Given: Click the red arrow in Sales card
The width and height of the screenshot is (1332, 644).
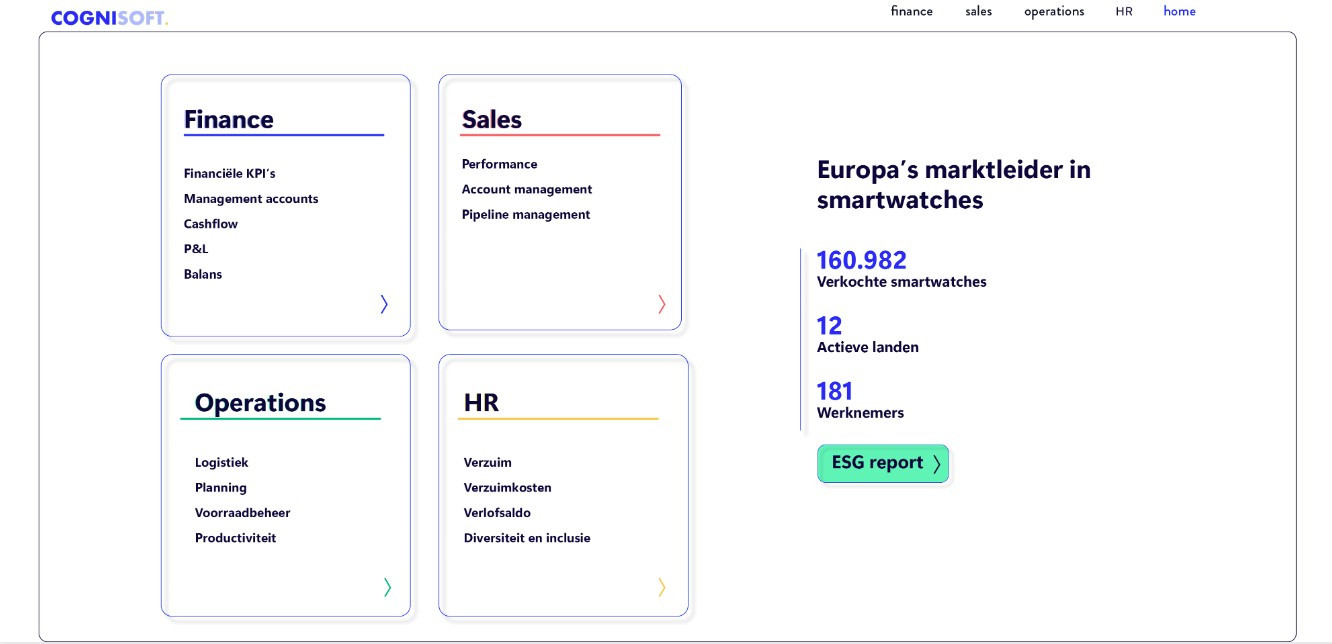Looking at the screenshot, I should (x=661, y=304).
